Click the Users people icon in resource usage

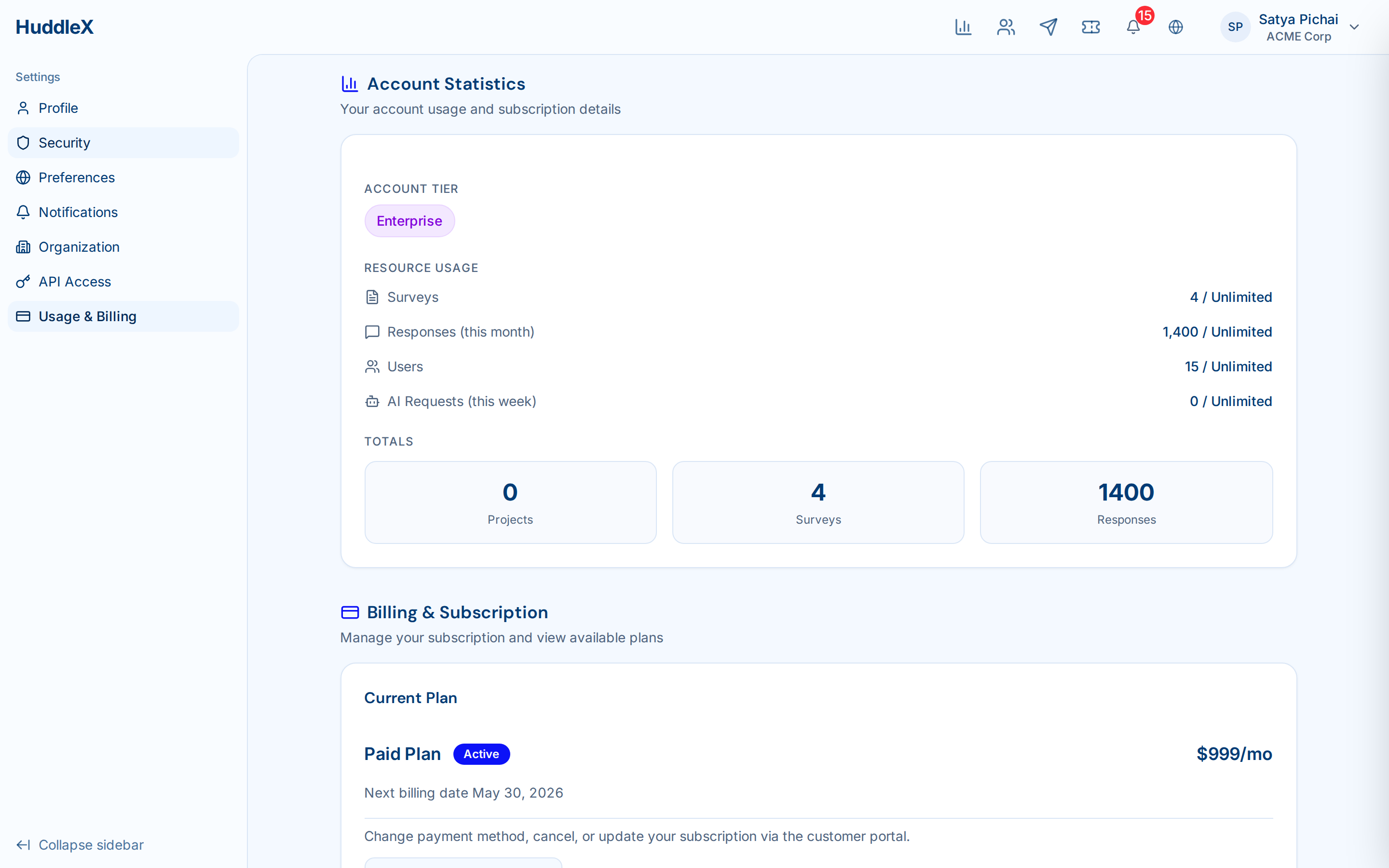[x=372, y=367]
